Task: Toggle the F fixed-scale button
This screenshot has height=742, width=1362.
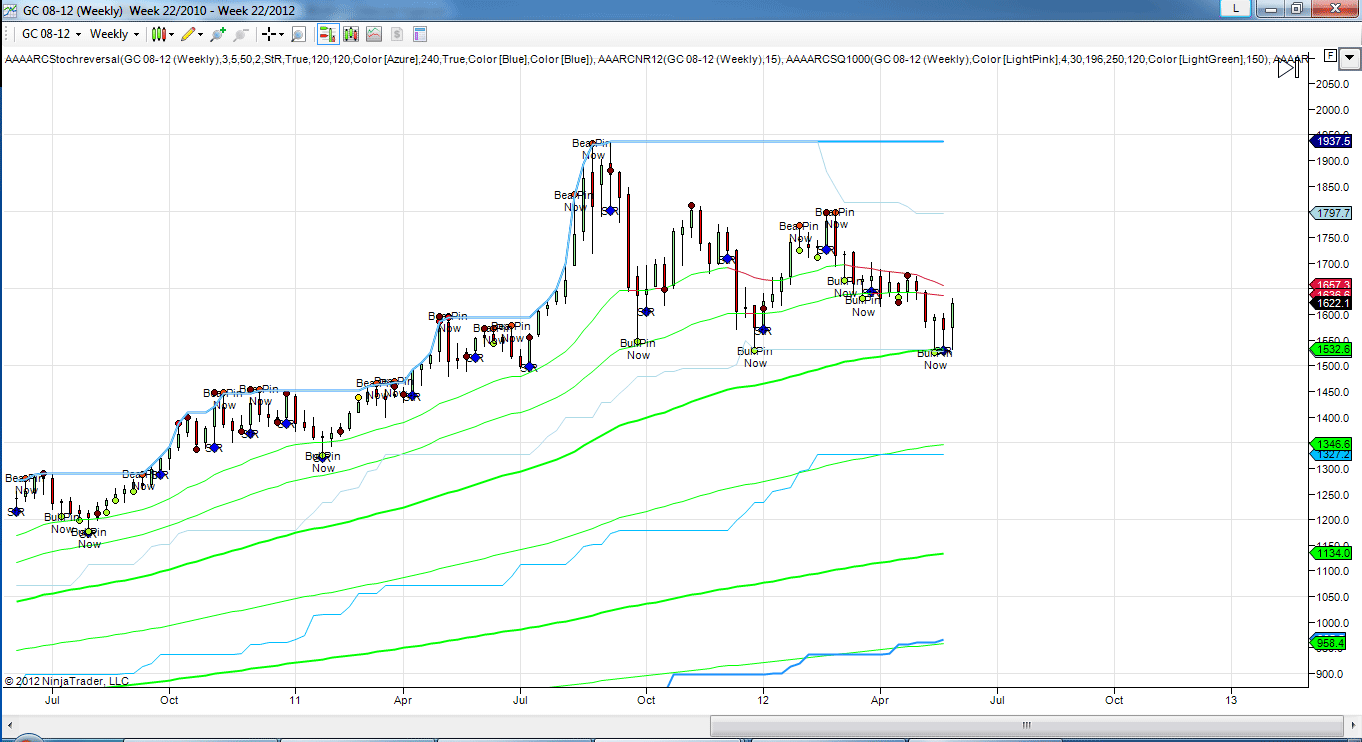Action: click(x=1331, y=54)
